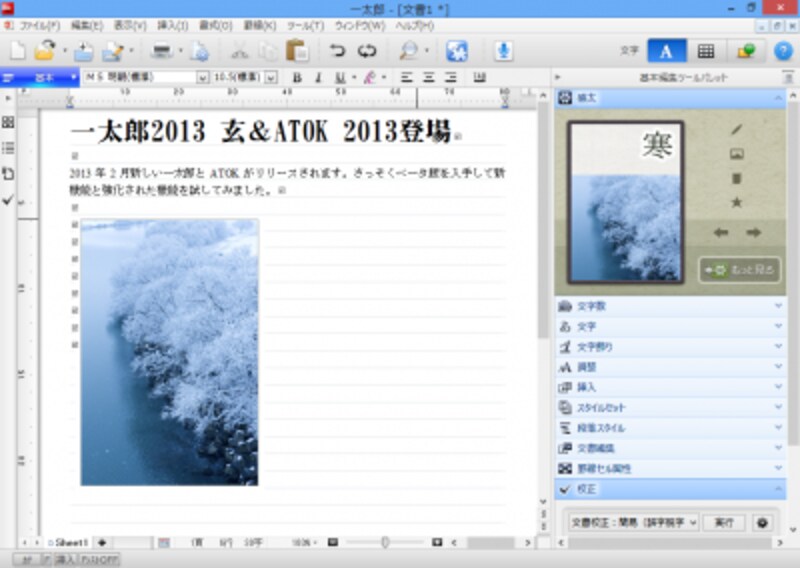Align text right
800x568 pixels.
tap(450, 78)
